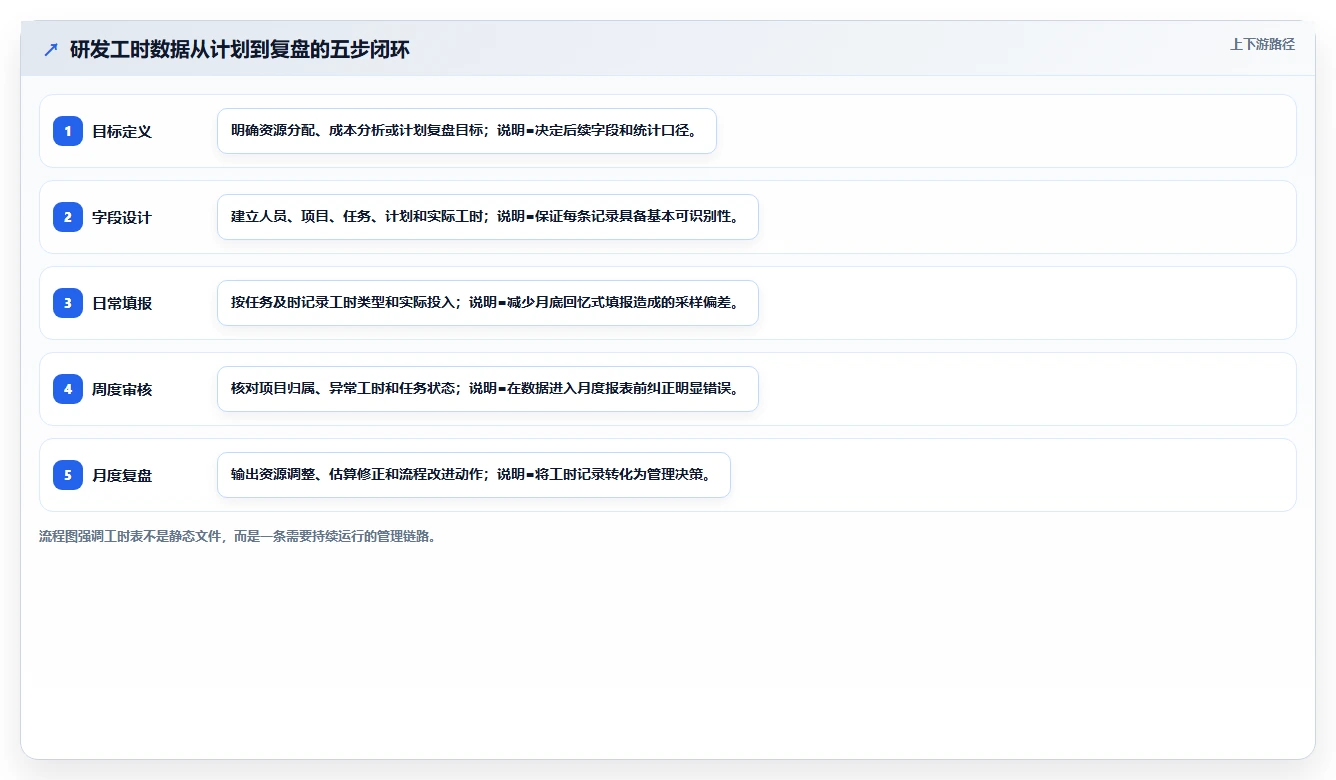Image resolution: width=1336 pixels, height=780 pixels.
Task: Click the 上下游路径 label in the header
Action: pos(1262,44)
